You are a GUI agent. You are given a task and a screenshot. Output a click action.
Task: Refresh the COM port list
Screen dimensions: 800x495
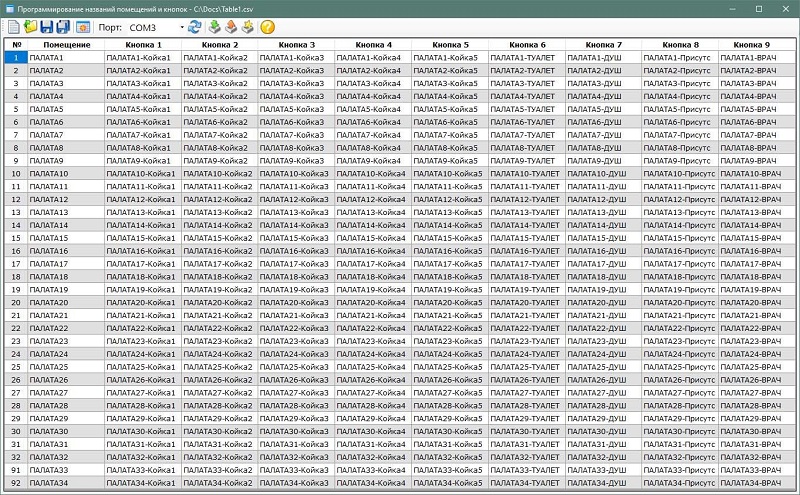pos(194,27)
